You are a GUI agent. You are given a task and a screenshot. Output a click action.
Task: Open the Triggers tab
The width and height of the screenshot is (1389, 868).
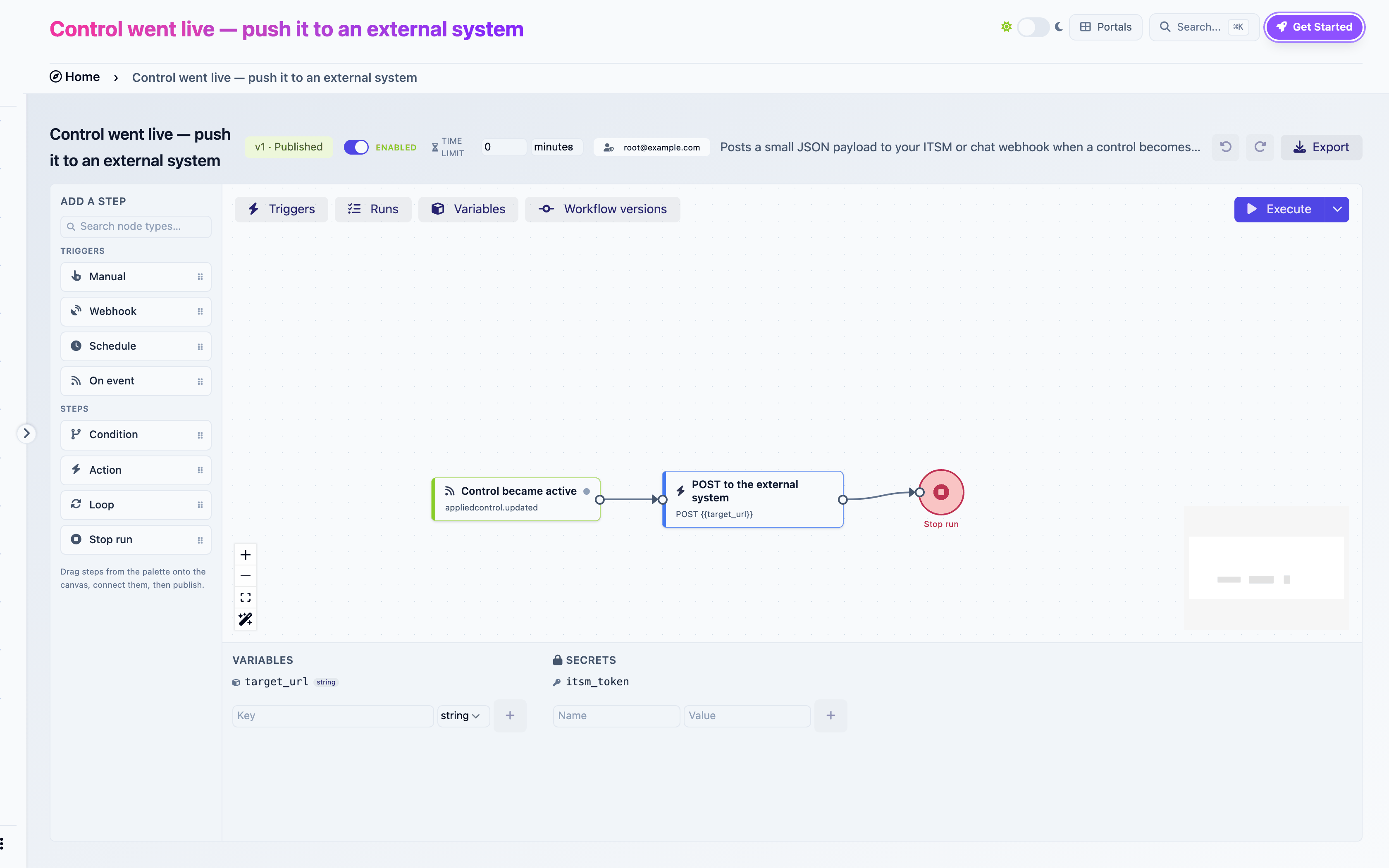click(x=281, y=210)
